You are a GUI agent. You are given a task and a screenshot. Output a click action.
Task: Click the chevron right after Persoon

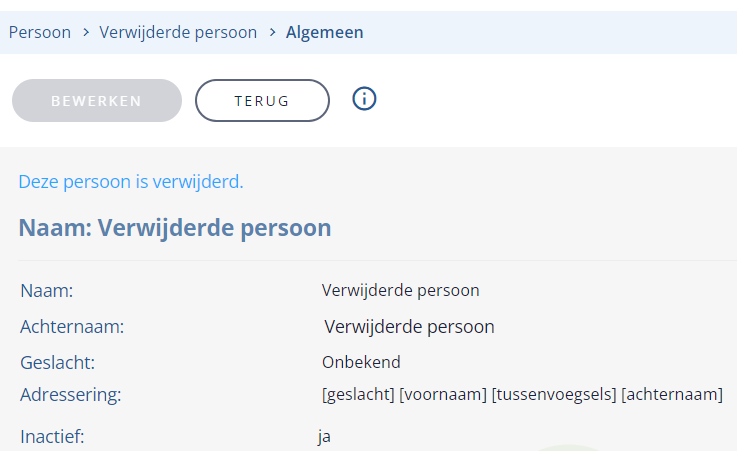click(86, 32)
